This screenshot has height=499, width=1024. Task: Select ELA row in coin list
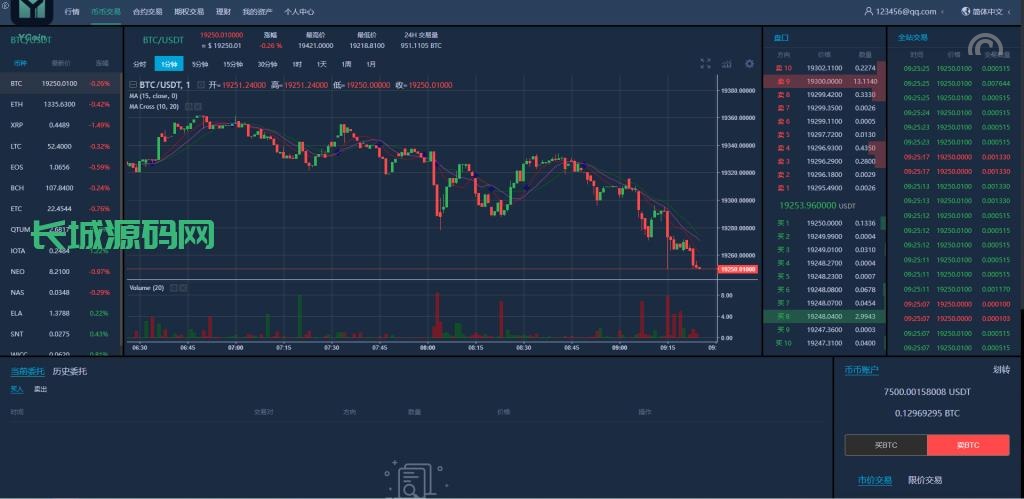tap(61, 314)
